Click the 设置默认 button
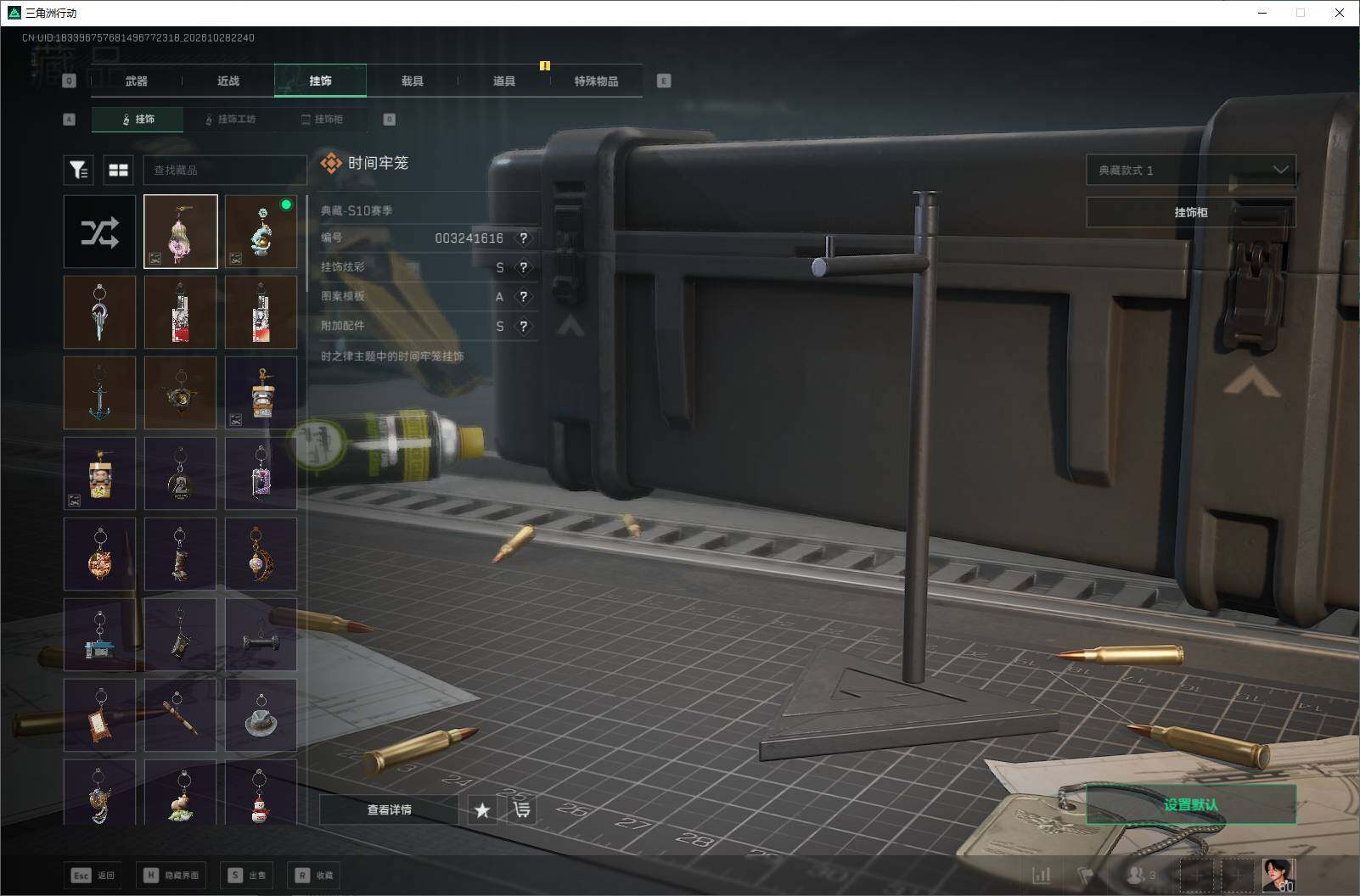The image size is (1360, 896). pyautogui.click(x=1191, y=804)
